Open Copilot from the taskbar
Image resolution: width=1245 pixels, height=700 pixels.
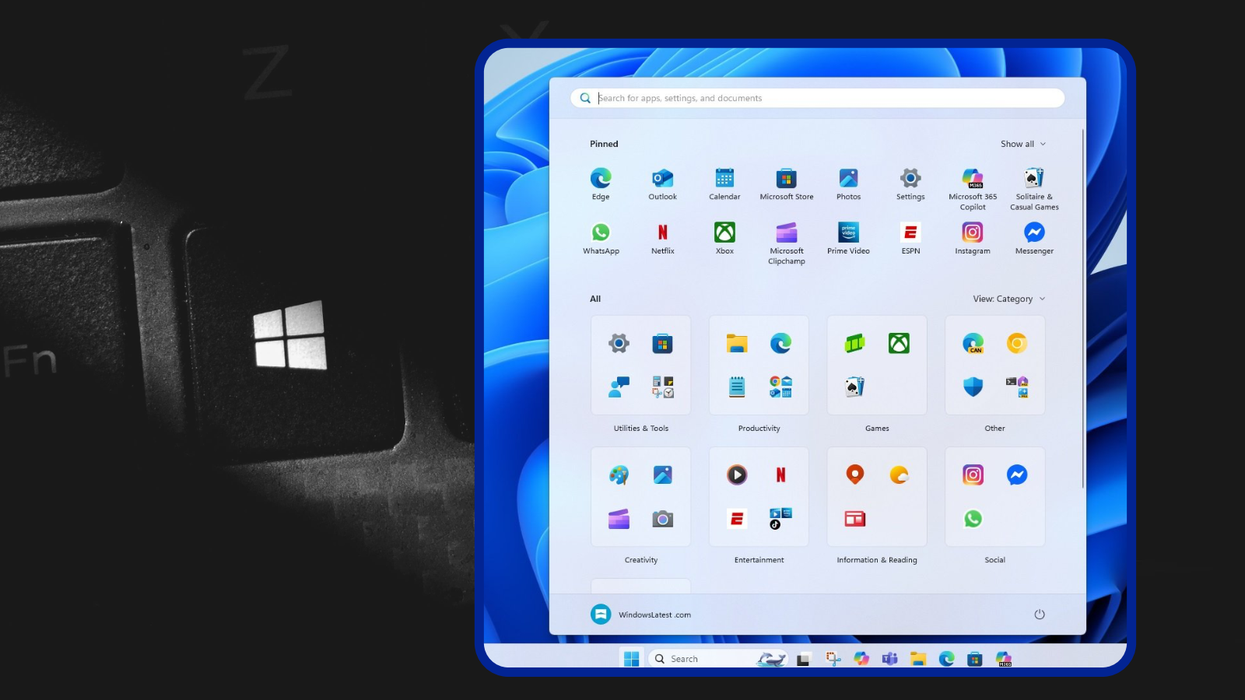click(x=862, y=658)
